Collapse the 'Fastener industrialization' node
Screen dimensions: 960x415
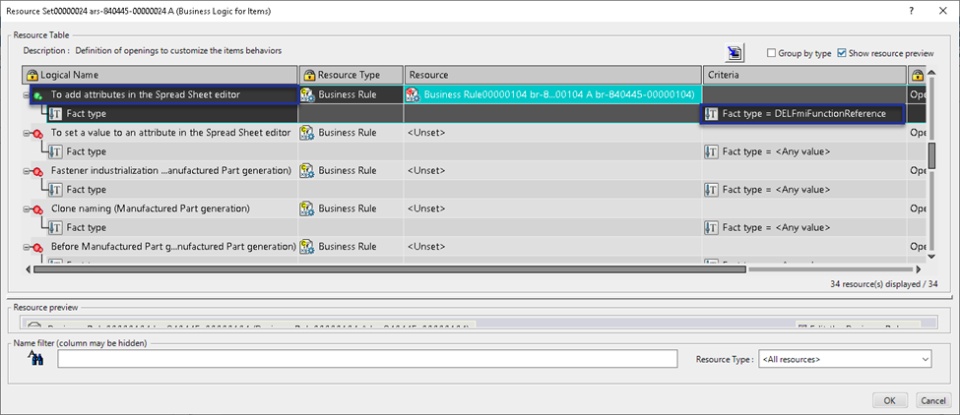[26, 171]
